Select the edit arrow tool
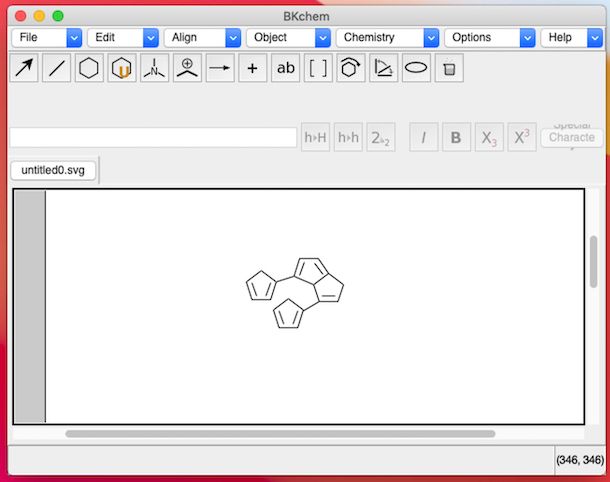This screenshot has height=482, width=610. click(24, 68)
